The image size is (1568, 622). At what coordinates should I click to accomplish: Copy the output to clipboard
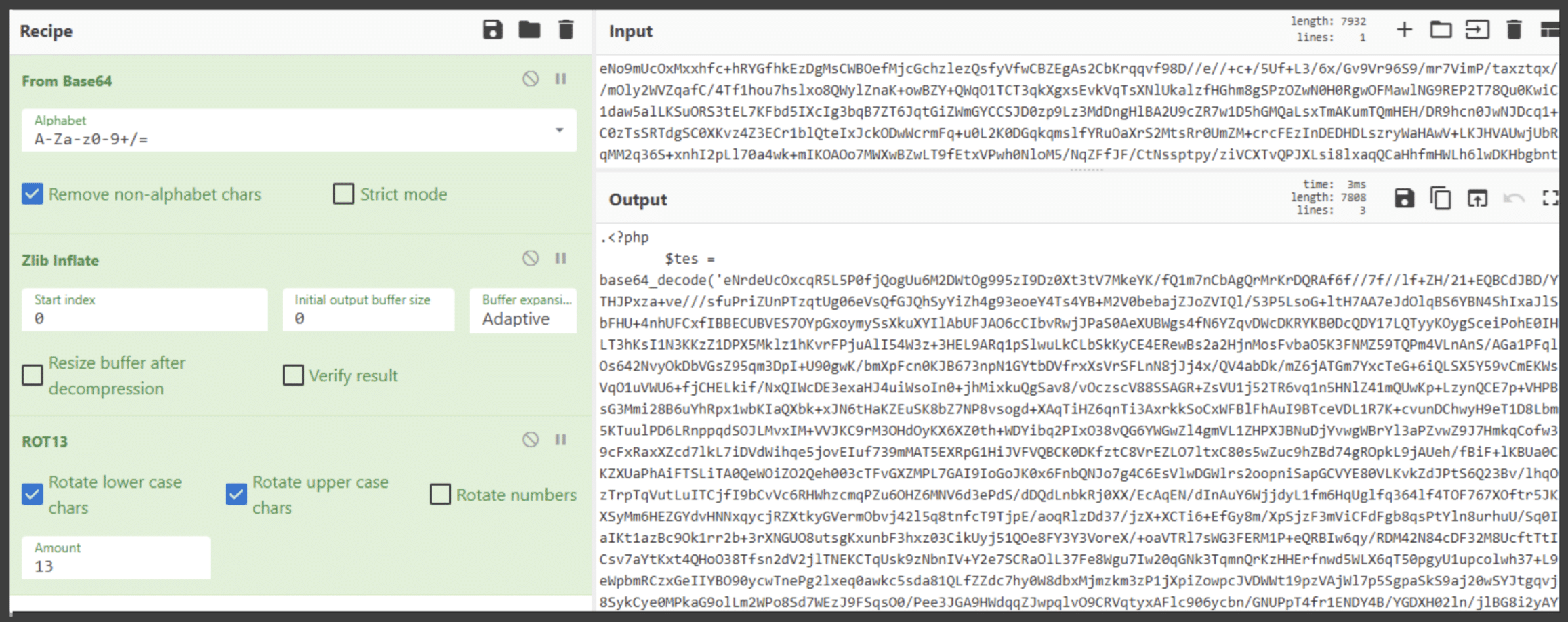[1441, 199]
